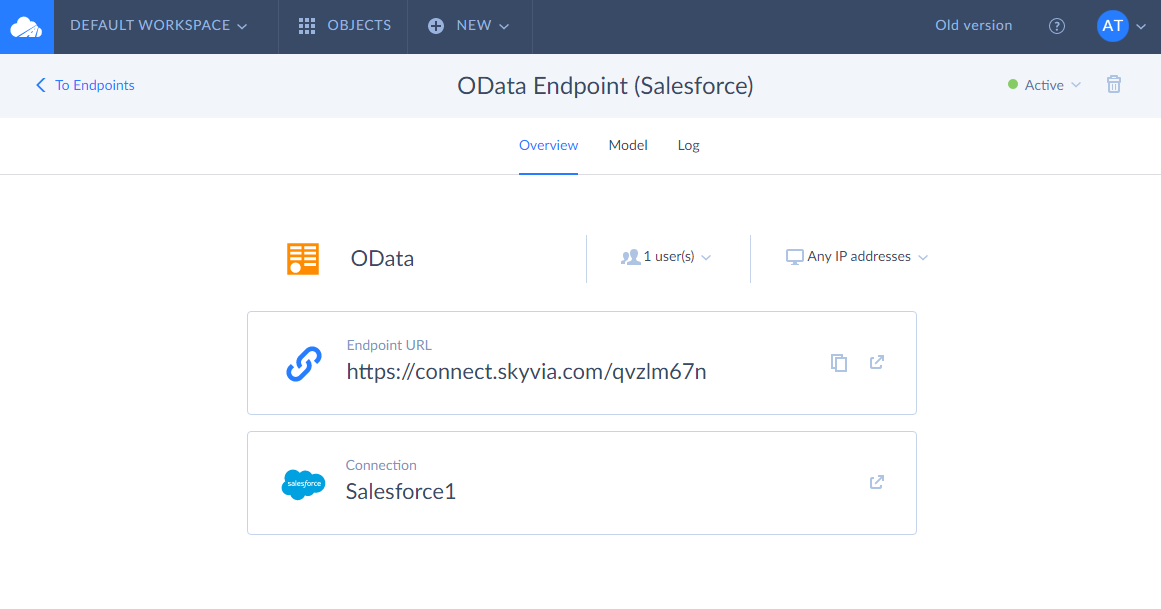Screen dimensions: 1161x609
Task: Open Salesforce1 connection externally
Action: coord(877,482)
